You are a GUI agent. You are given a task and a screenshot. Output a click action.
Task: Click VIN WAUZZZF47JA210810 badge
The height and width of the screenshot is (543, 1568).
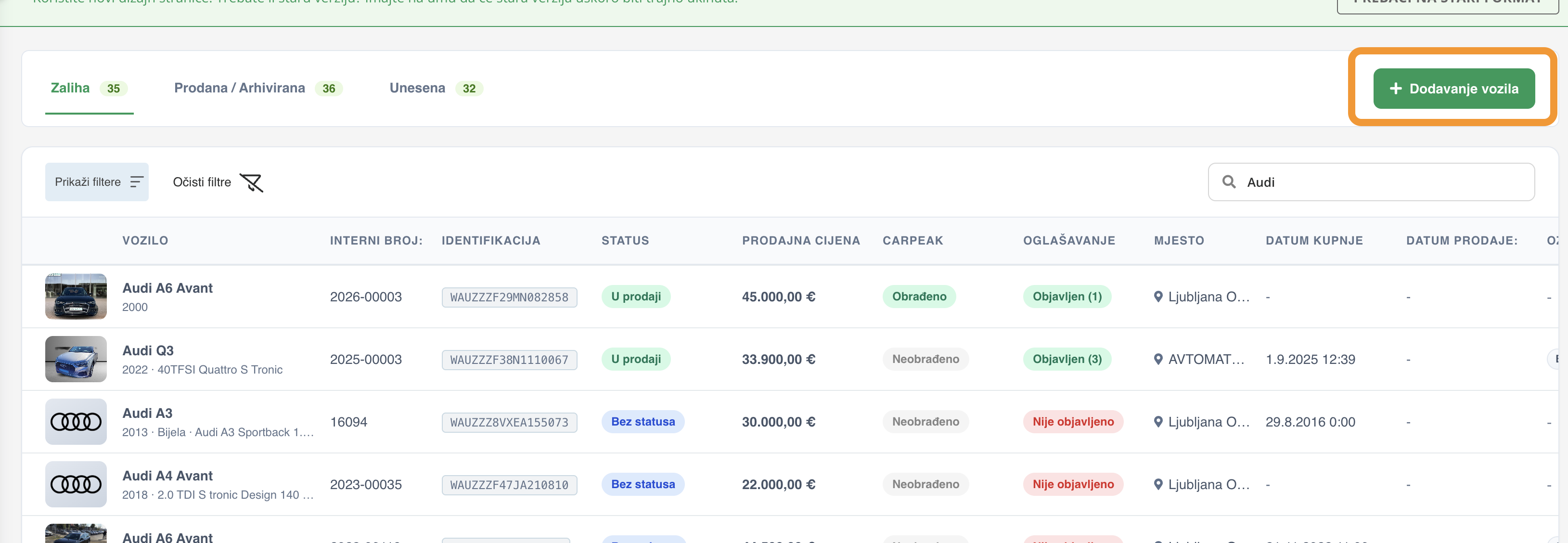[x=510, y=485]
